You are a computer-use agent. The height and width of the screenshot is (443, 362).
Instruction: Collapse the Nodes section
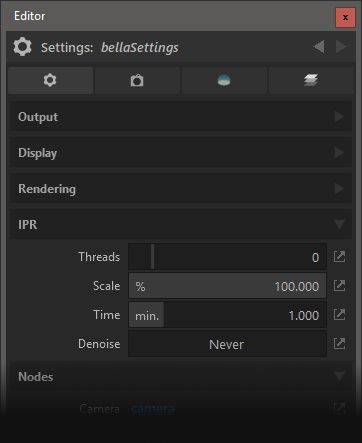coord(181,377)
